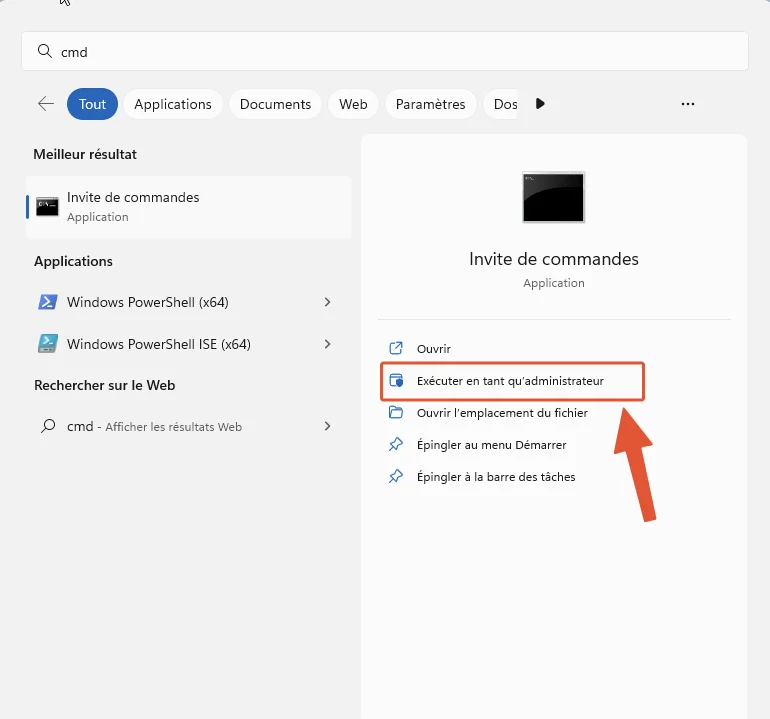Click the Windows PowerShell ISE (x64) icon
770x719 pixels.
pyautogui.click(x=48, y=344)
